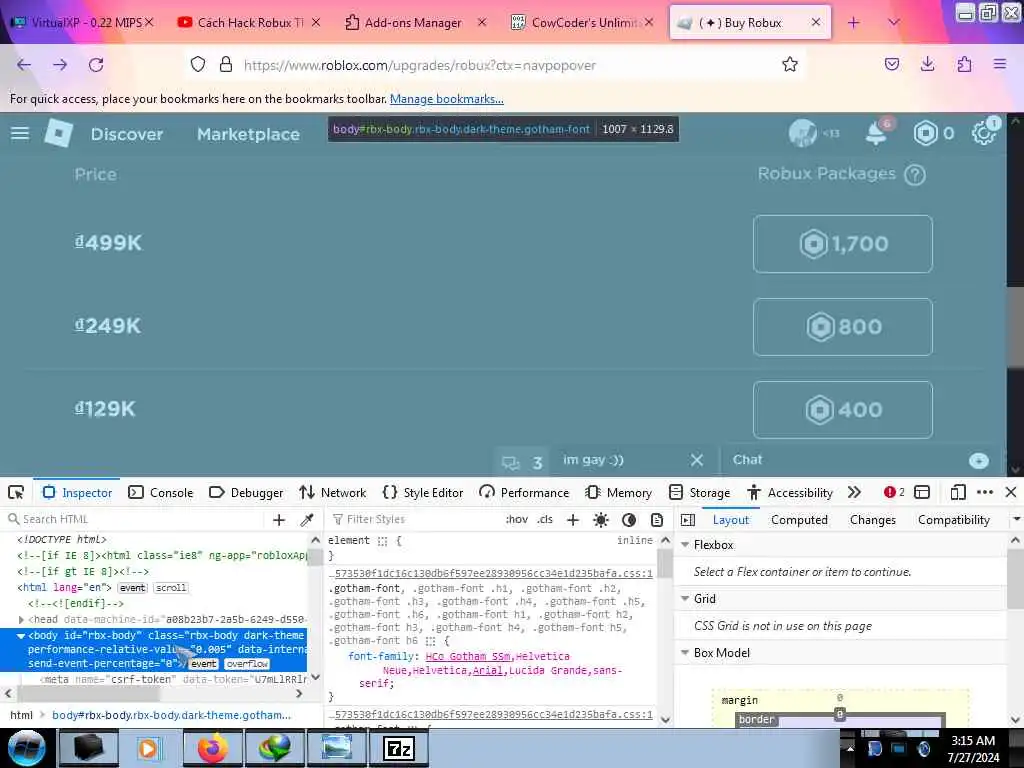Image resolution: width=1024 pixels, height=768 pixels.
Task: Click the Roblox logo home icon
Action: point(58,133)
